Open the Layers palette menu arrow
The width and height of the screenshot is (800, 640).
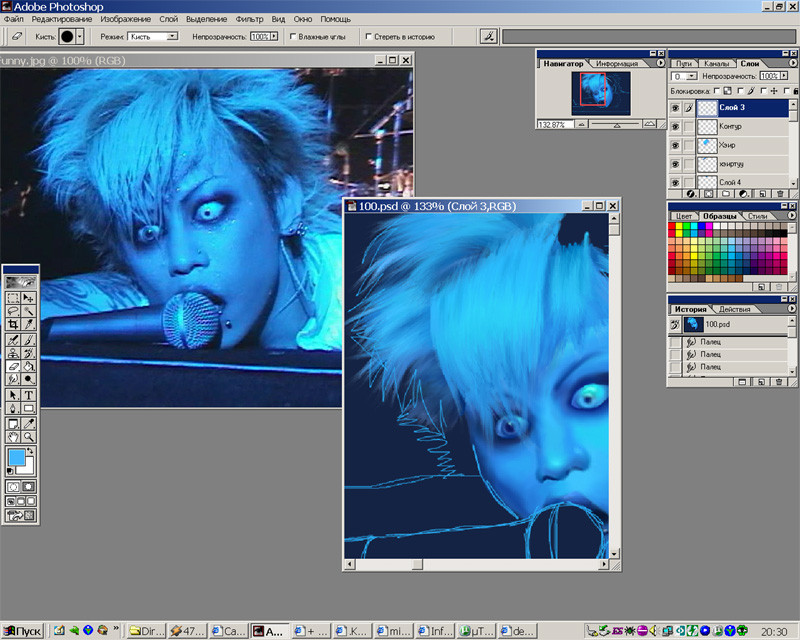(792, 63)
